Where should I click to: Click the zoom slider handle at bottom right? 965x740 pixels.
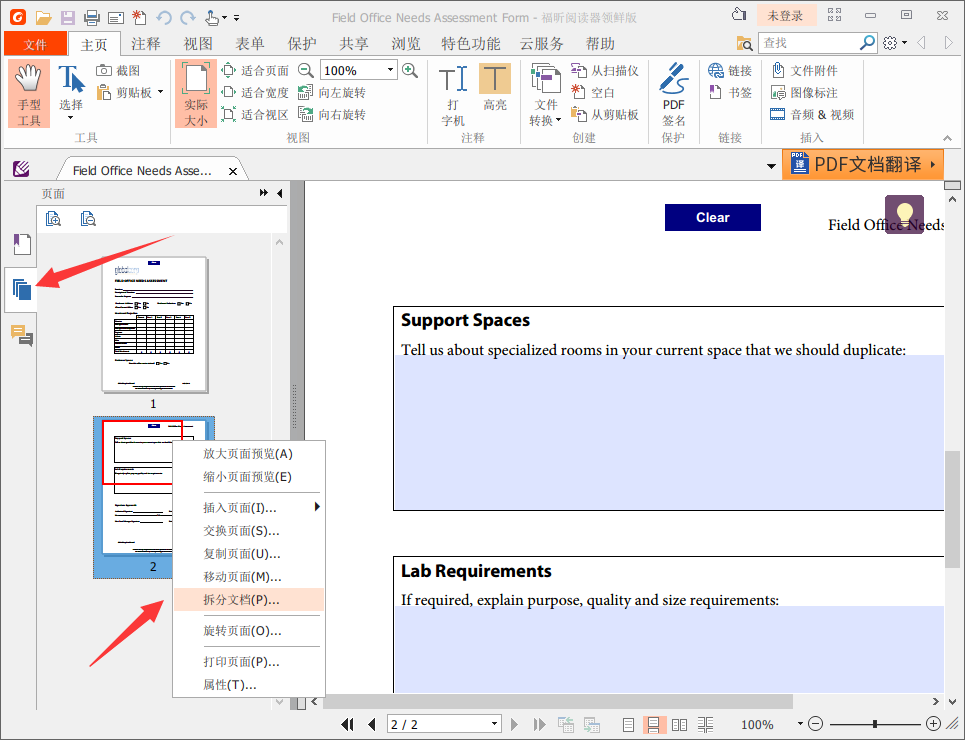pyautogui.click(x=875, y=724)
